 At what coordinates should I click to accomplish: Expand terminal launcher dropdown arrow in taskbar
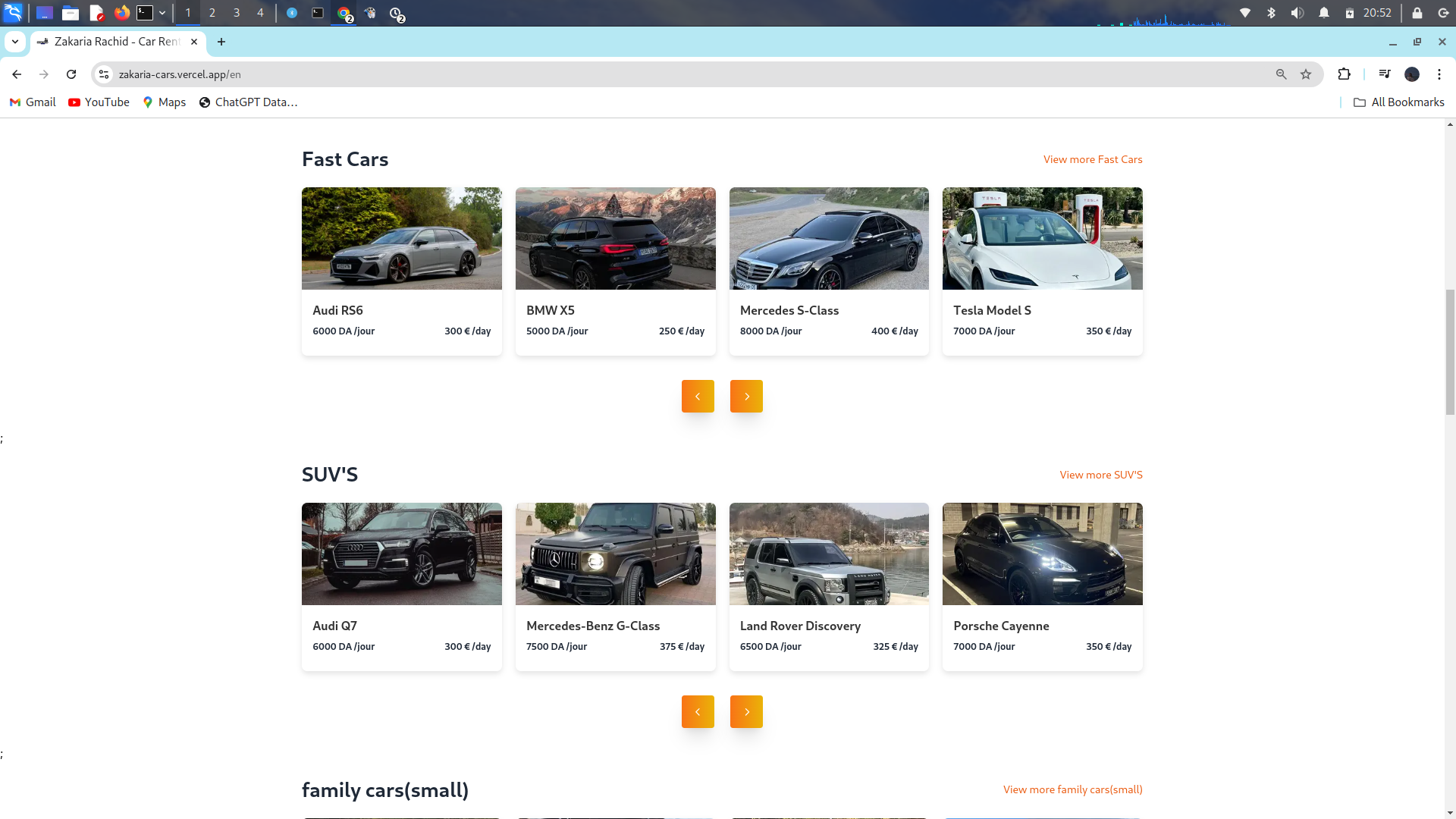tap(162, 13)
